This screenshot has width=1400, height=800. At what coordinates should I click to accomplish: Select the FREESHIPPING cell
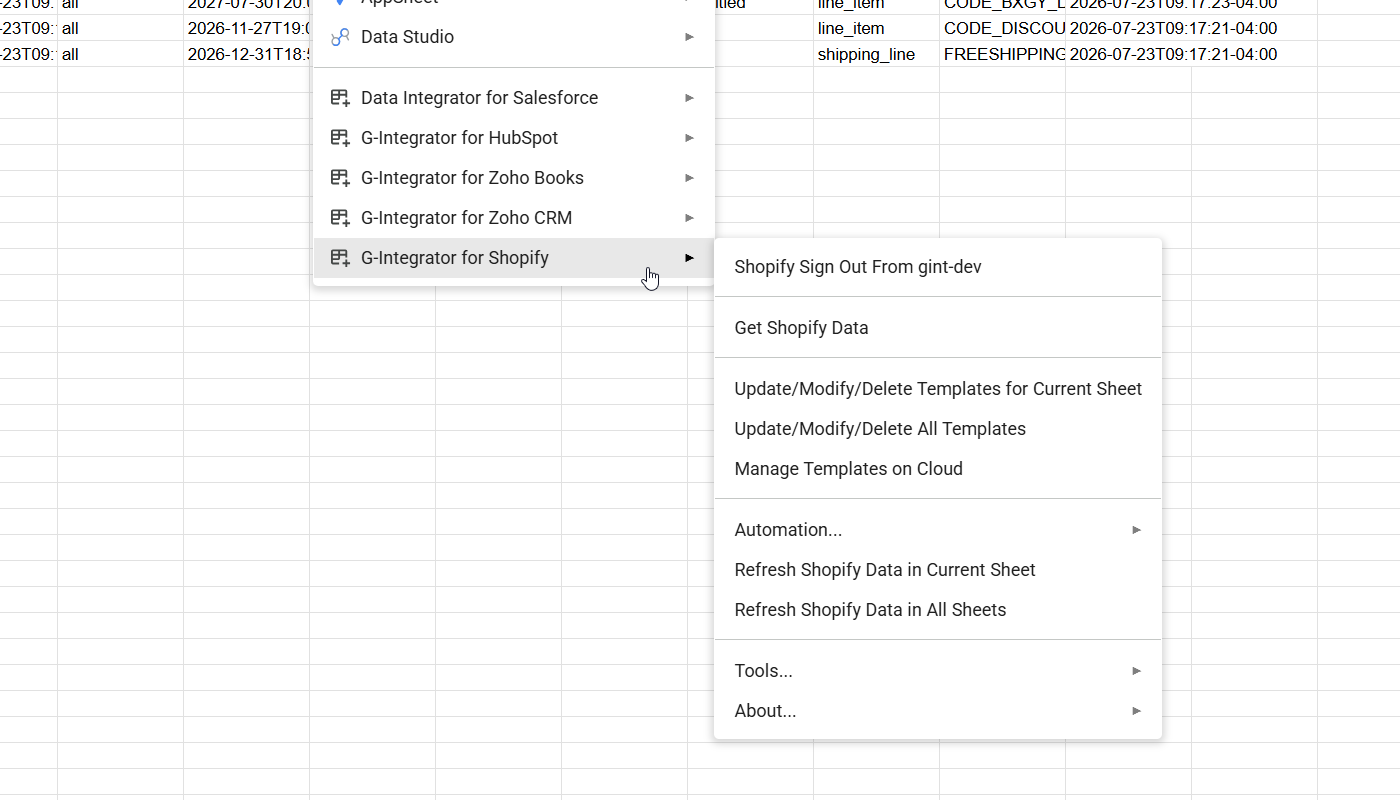(x=1002, y=54)
